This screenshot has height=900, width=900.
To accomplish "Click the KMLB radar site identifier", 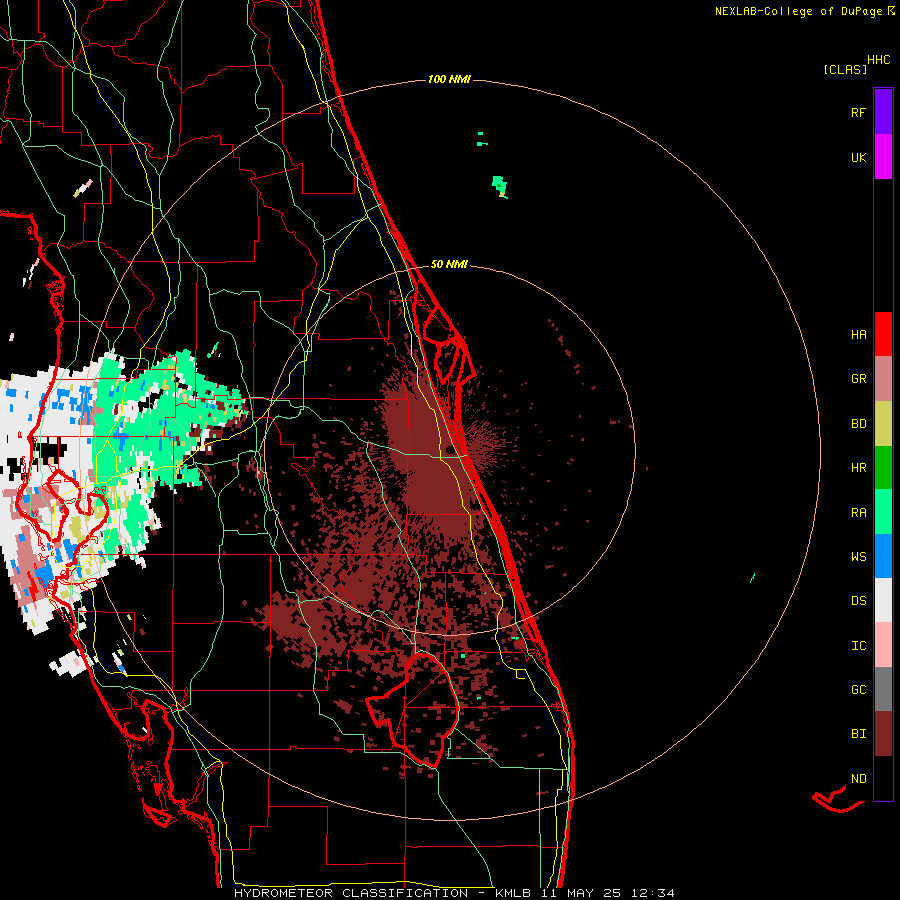I will (x=513, y=893).
